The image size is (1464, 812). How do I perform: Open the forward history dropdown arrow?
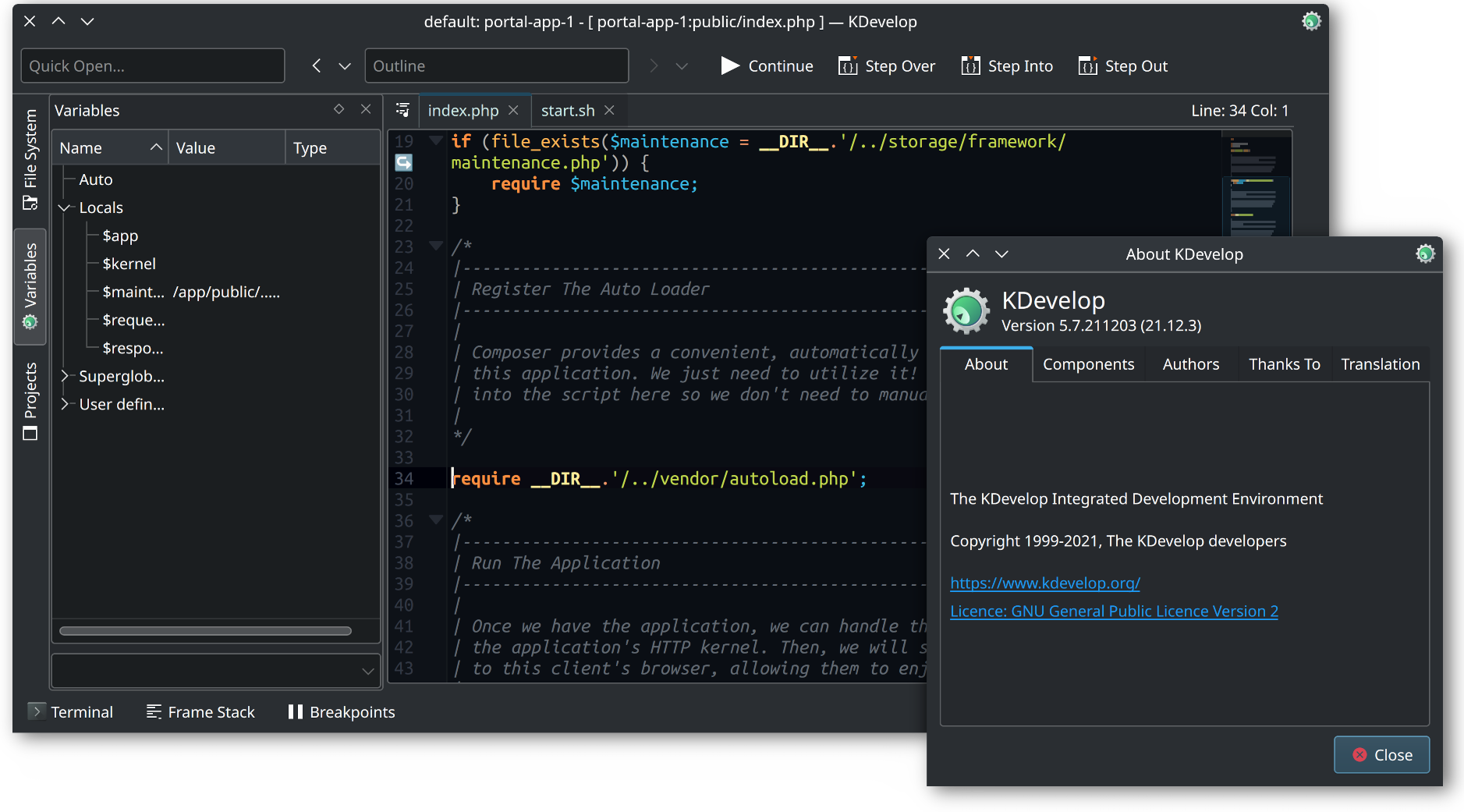coord(682,66)
